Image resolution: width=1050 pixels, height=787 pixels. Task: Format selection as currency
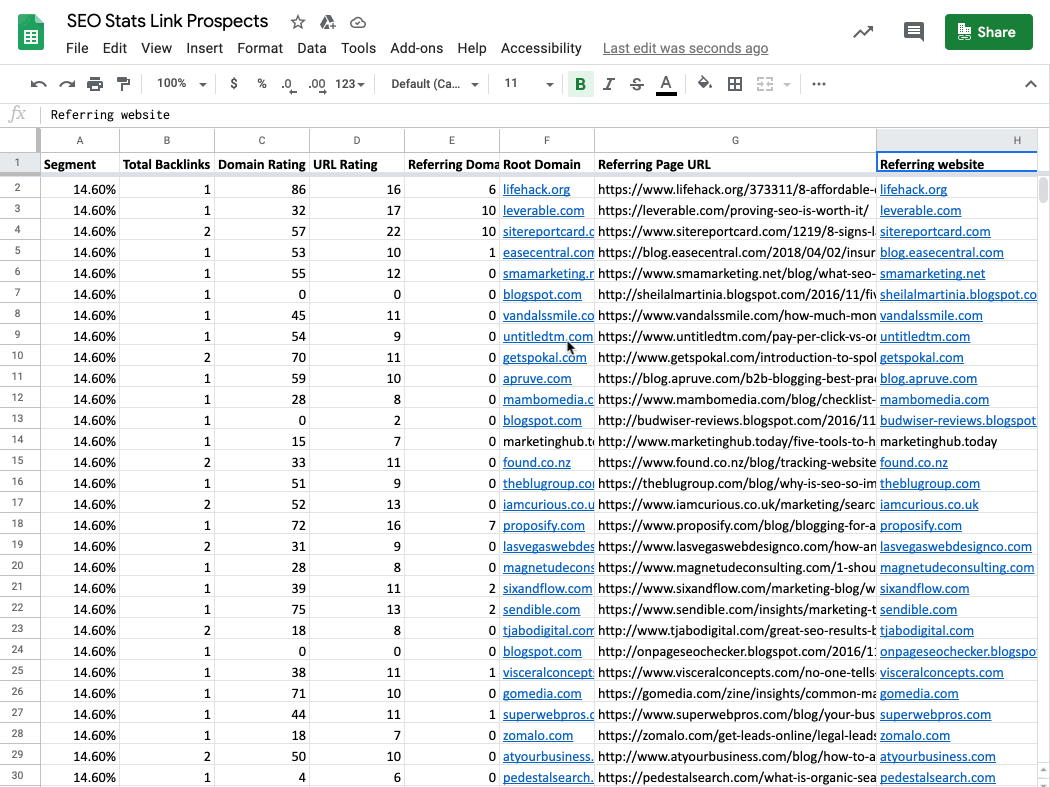point(234,84)
